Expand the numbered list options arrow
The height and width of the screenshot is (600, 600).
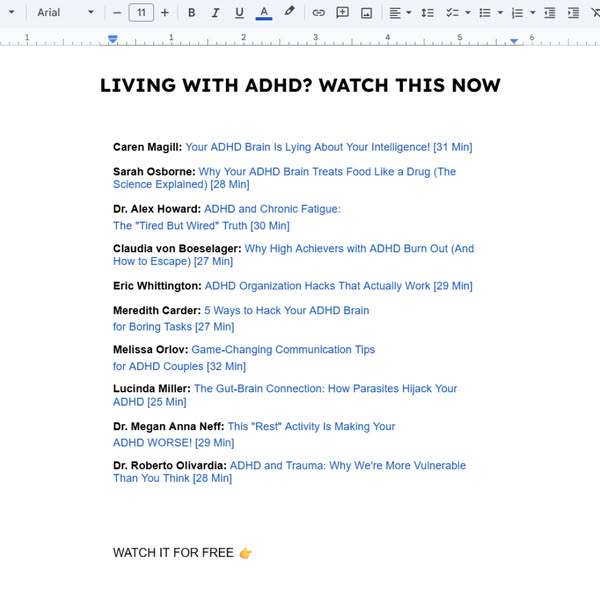533,13
